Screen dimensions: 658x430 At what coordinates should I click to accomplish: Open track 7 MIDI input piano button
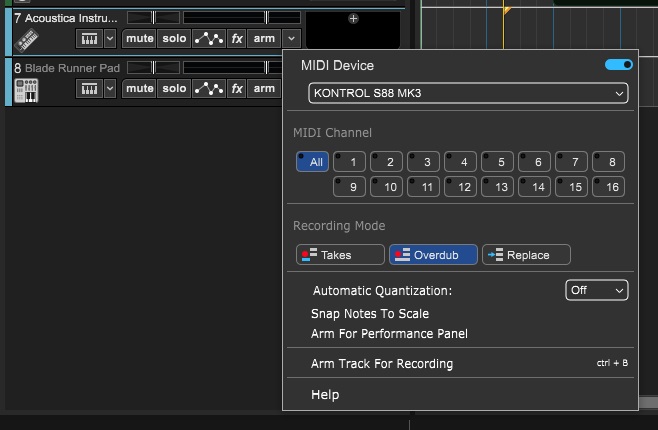[89, 39]
